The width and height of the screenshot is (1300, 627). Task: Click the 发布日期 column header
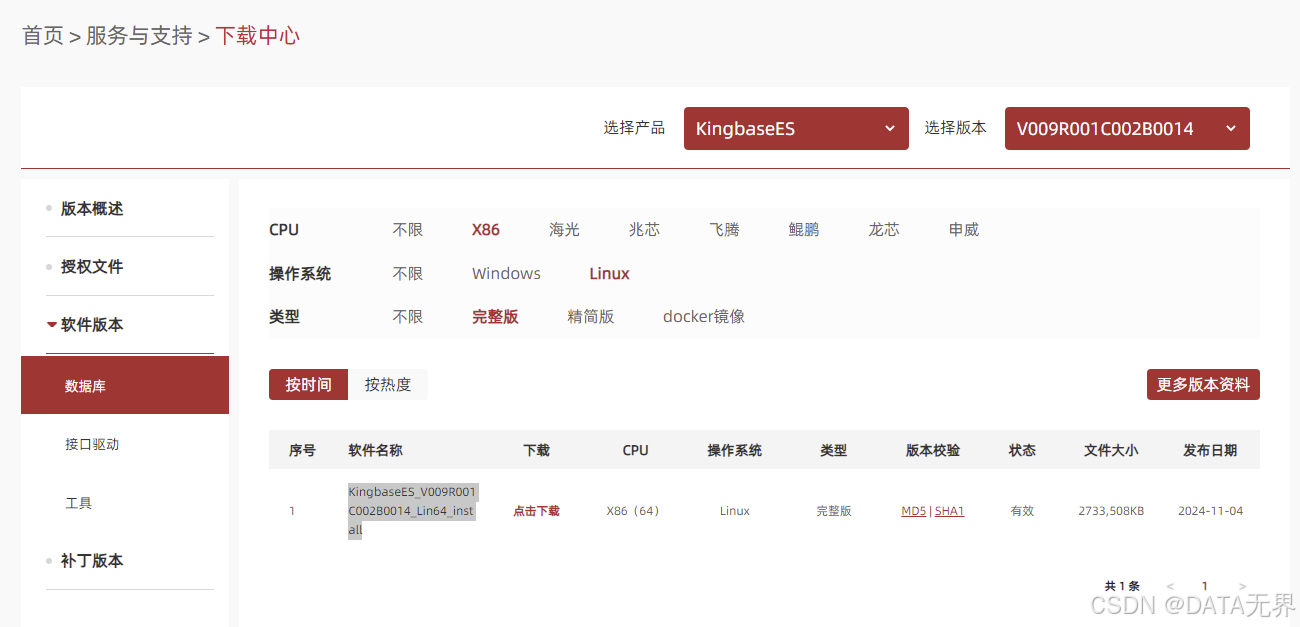pos(1210,451)
